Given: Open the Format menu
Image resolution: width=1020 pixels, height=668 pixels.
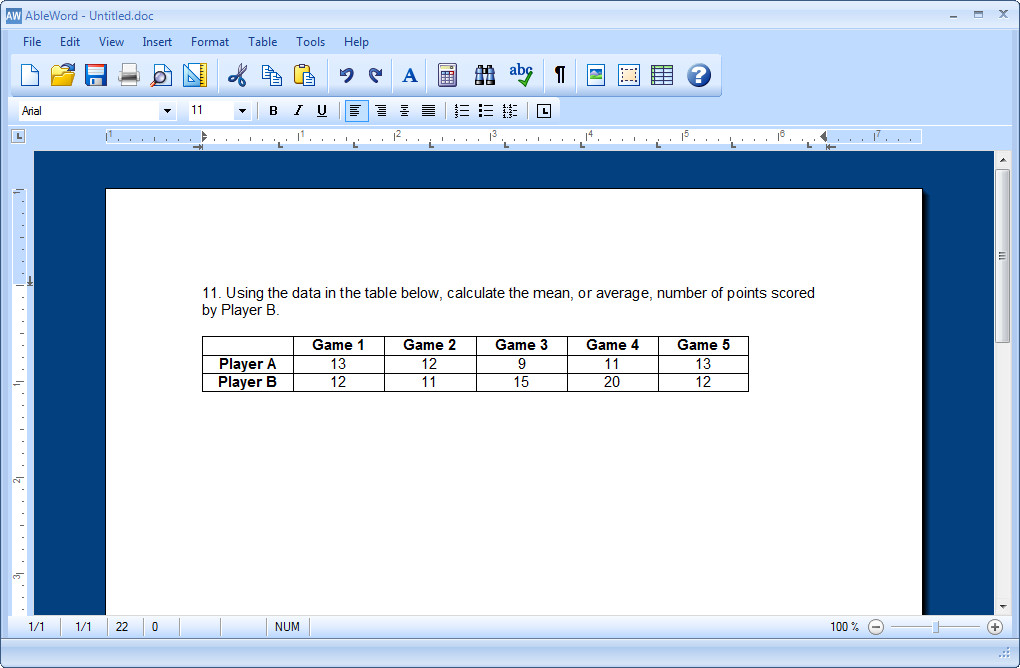Looking at the screenshot, I should coord(209,42).
